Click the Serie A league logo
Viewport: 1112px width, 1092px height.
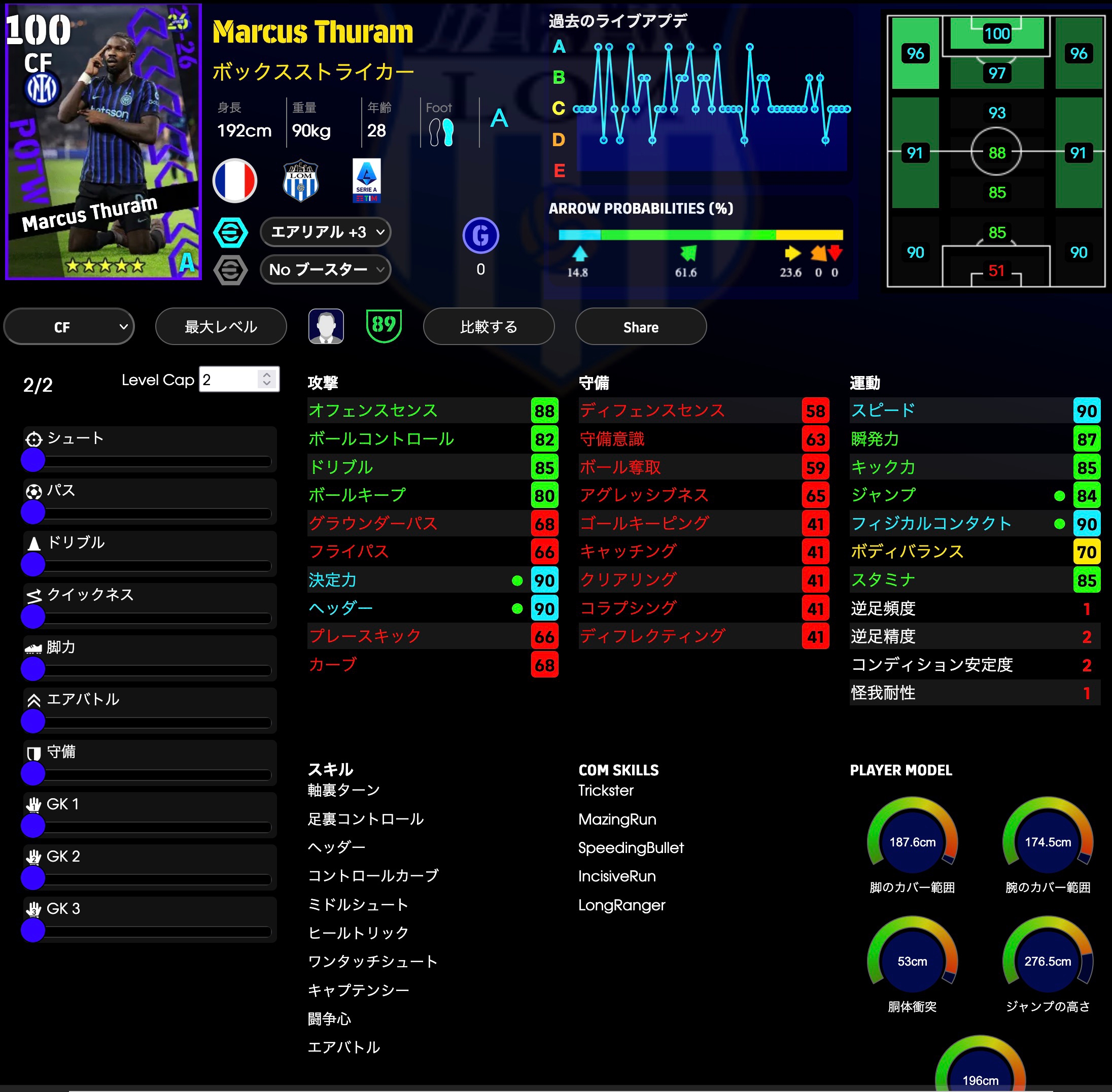click(x=366, y=181)
